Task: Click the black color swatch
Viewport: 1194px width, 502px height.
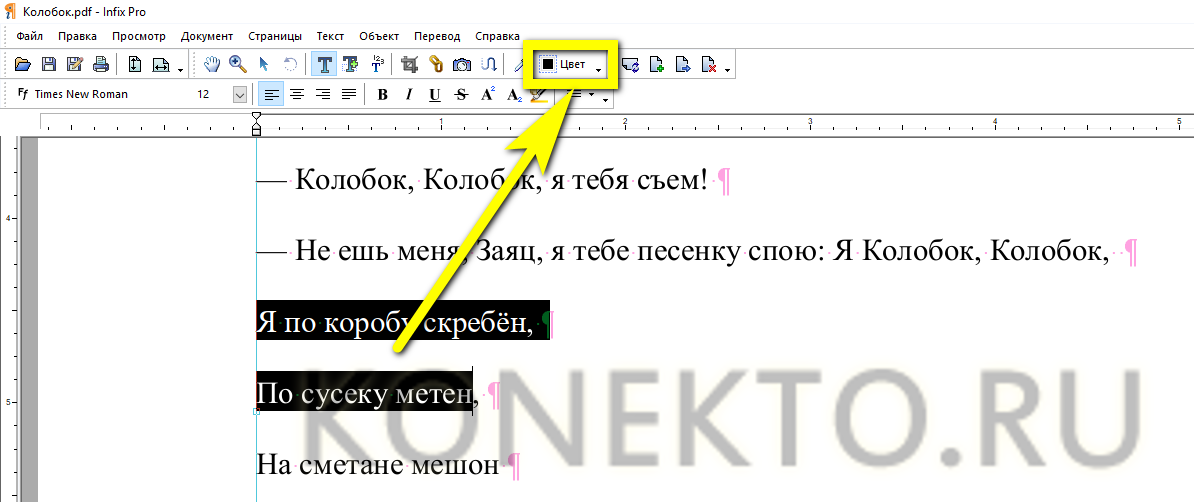Action: pos(548,65)
